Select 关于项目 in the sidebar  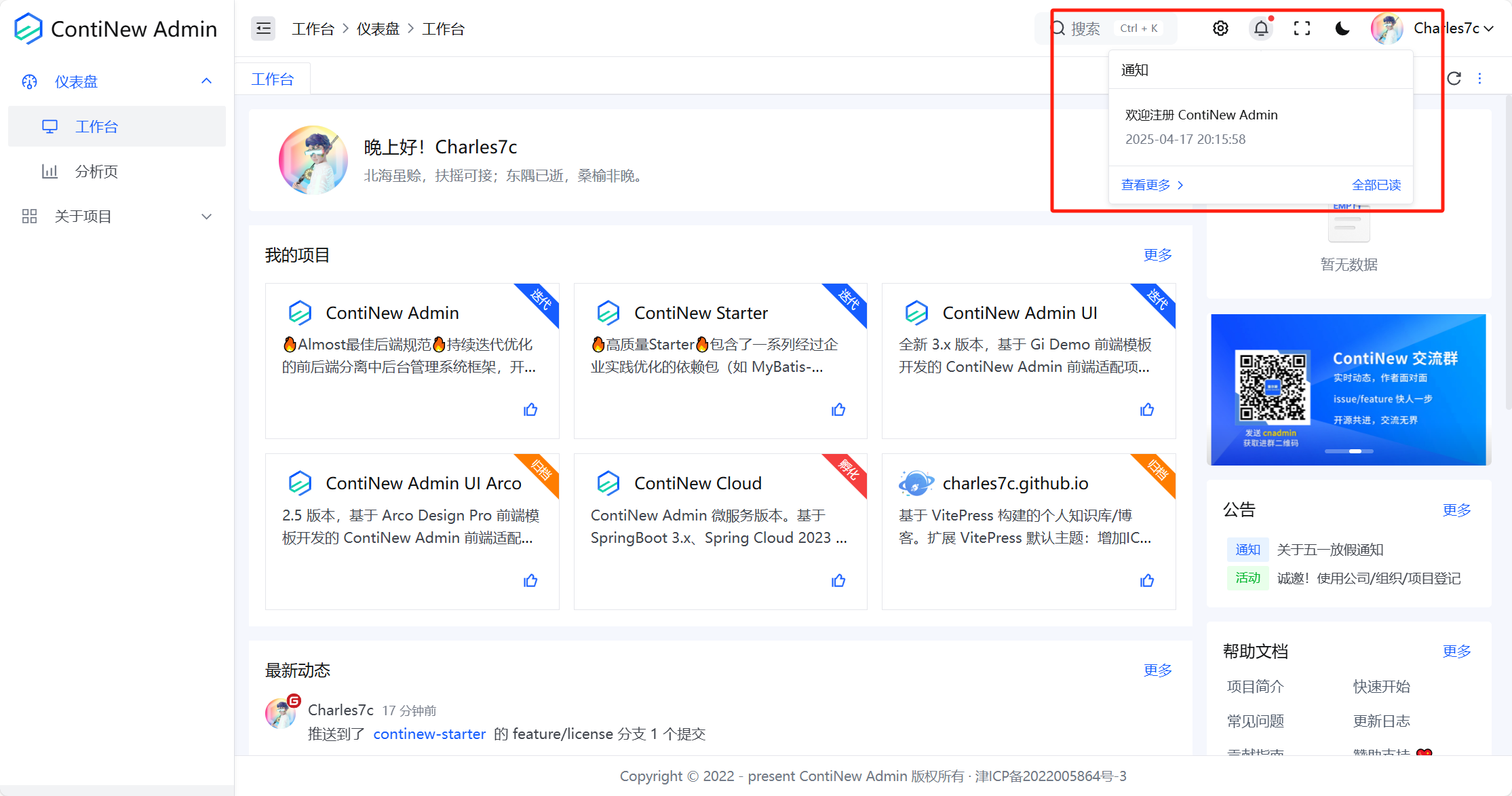coord(117,216)
